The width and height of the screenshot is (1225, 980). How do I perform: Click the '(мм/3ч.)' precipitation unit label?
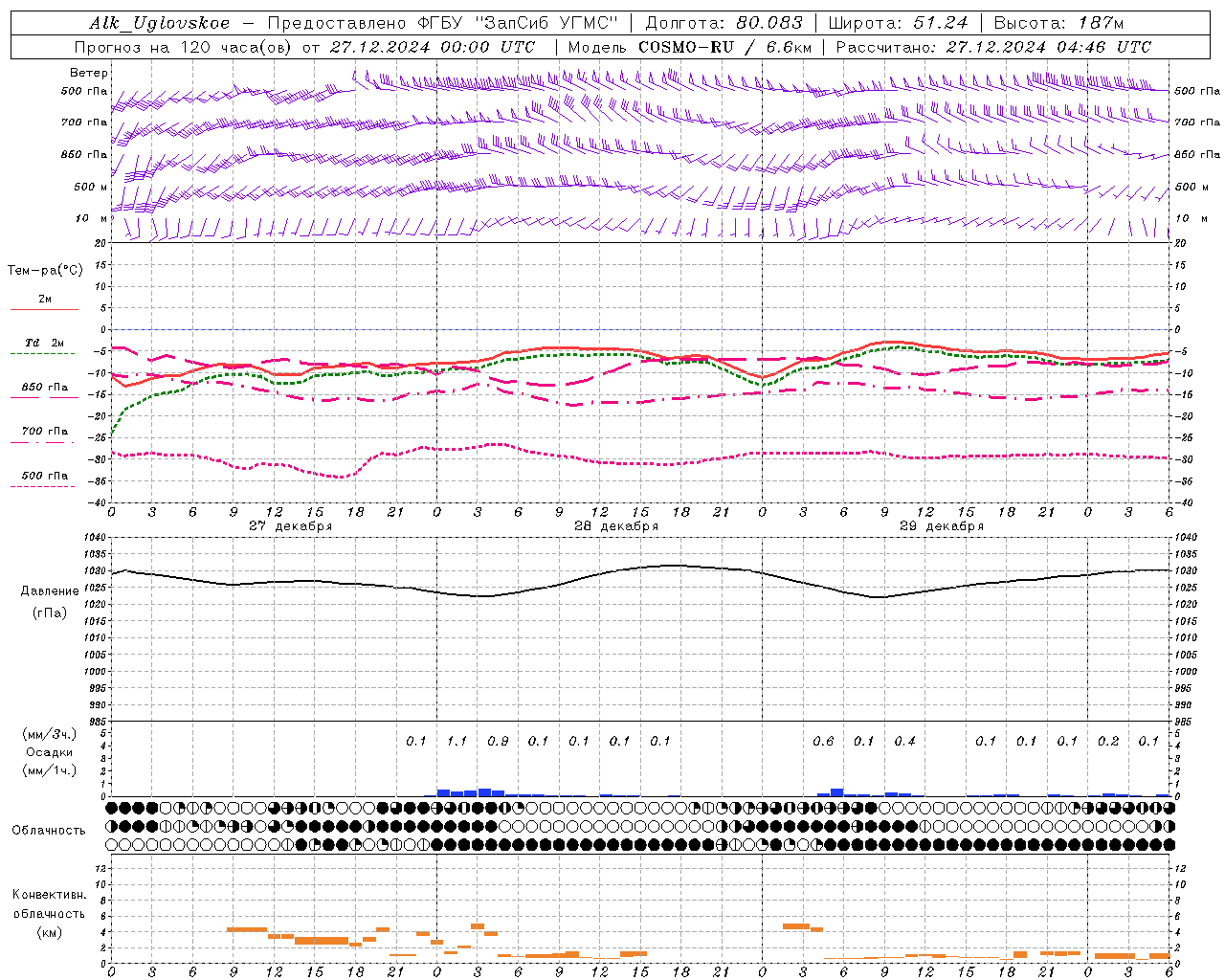click(x=49, y=734)
